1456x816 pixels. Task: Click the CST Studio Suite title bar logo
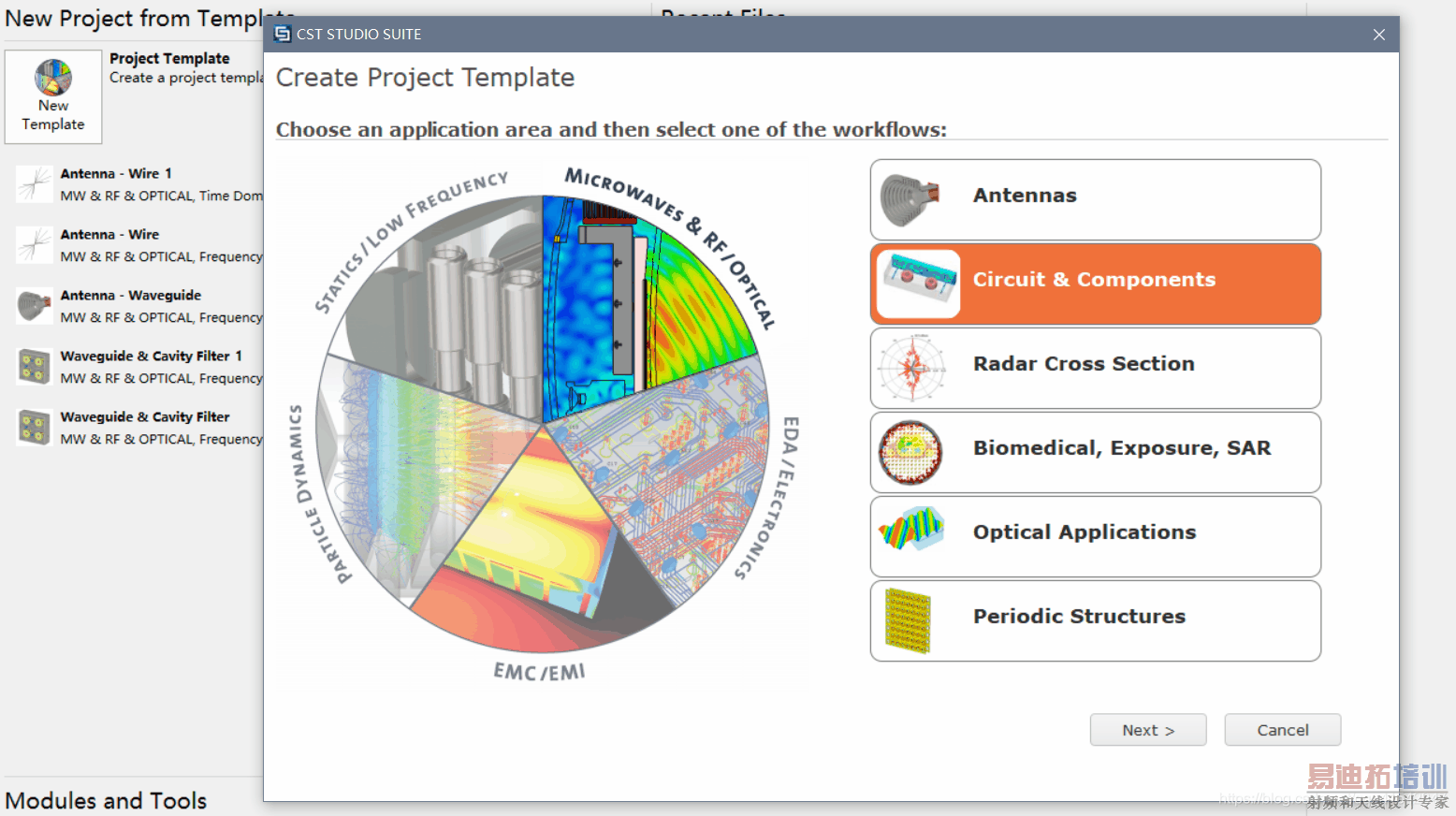(283, 35)
